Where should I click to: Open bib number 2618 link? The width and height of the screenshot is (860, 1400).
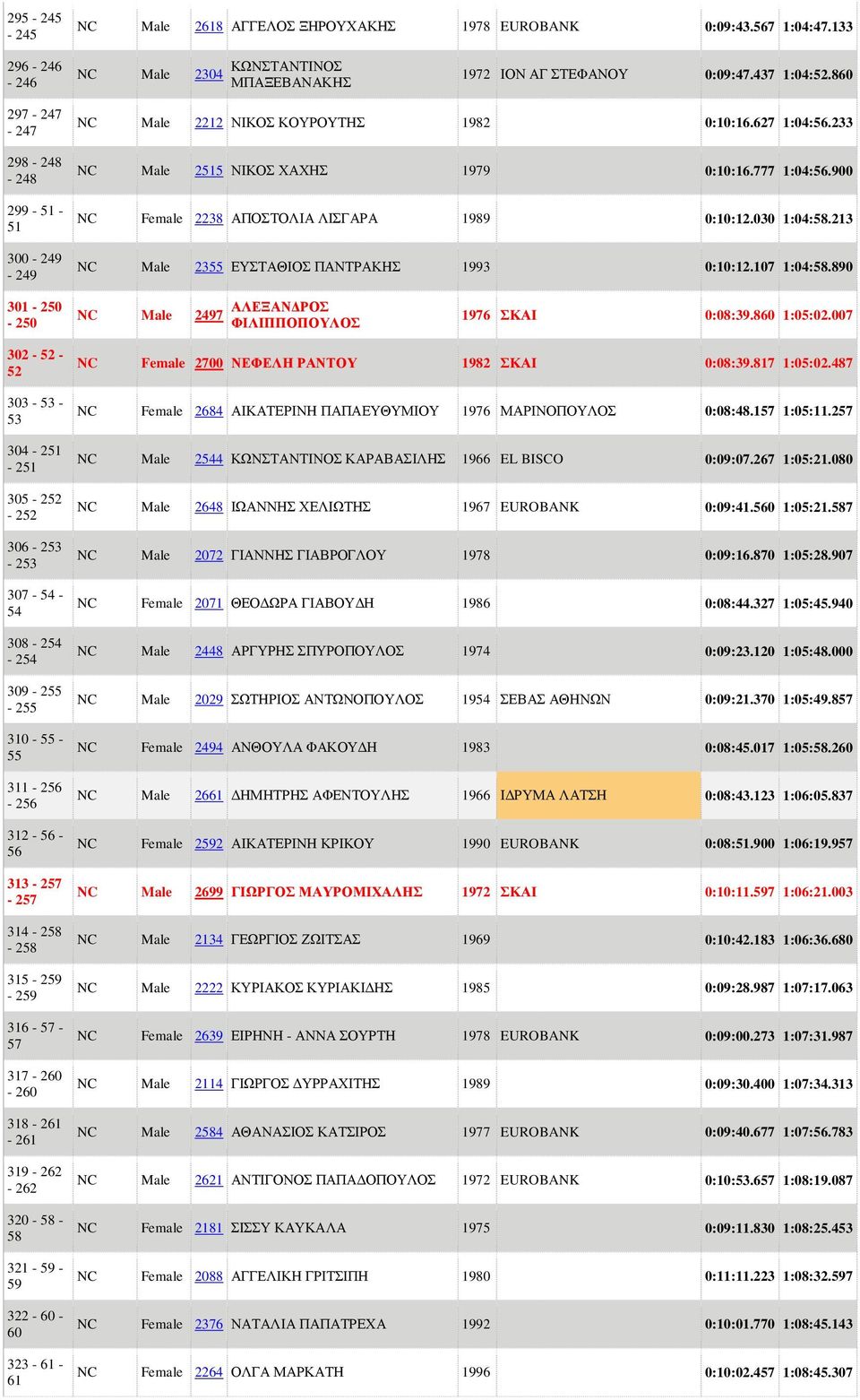(x=209, y=27)
